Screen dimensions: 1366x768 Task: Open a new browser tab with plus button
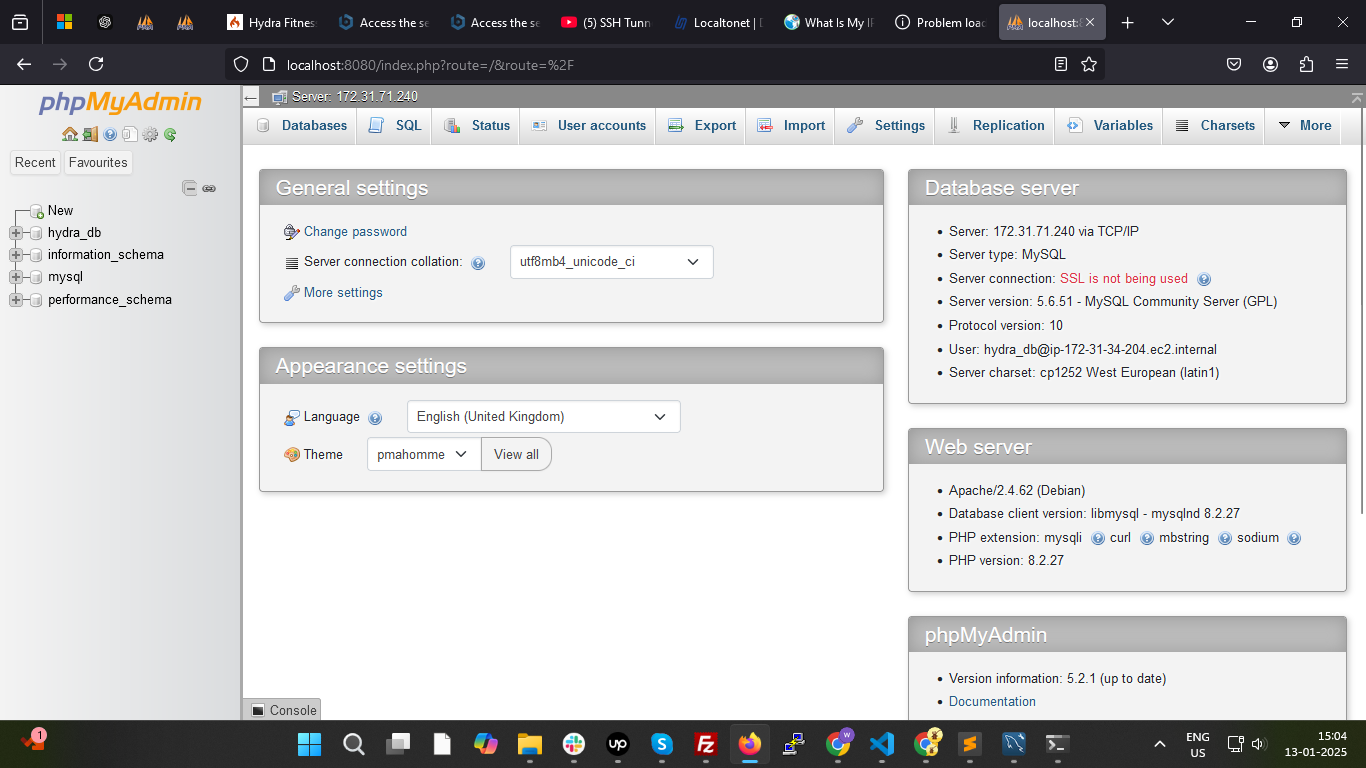(1128, 22)
